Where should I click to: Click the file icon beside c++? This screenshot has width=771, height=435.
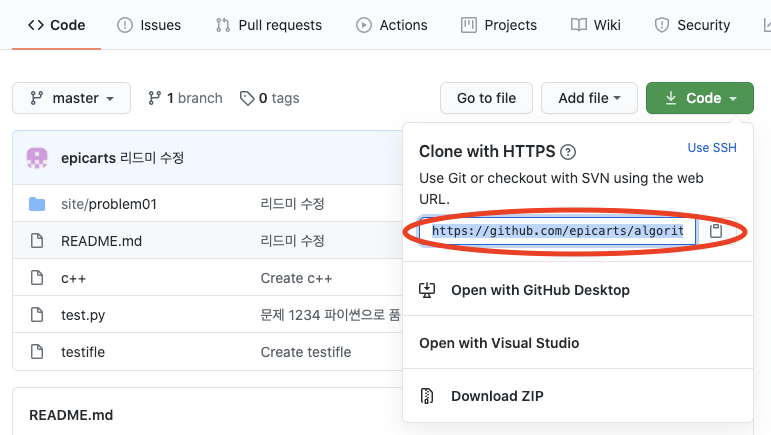pos(37,278)
